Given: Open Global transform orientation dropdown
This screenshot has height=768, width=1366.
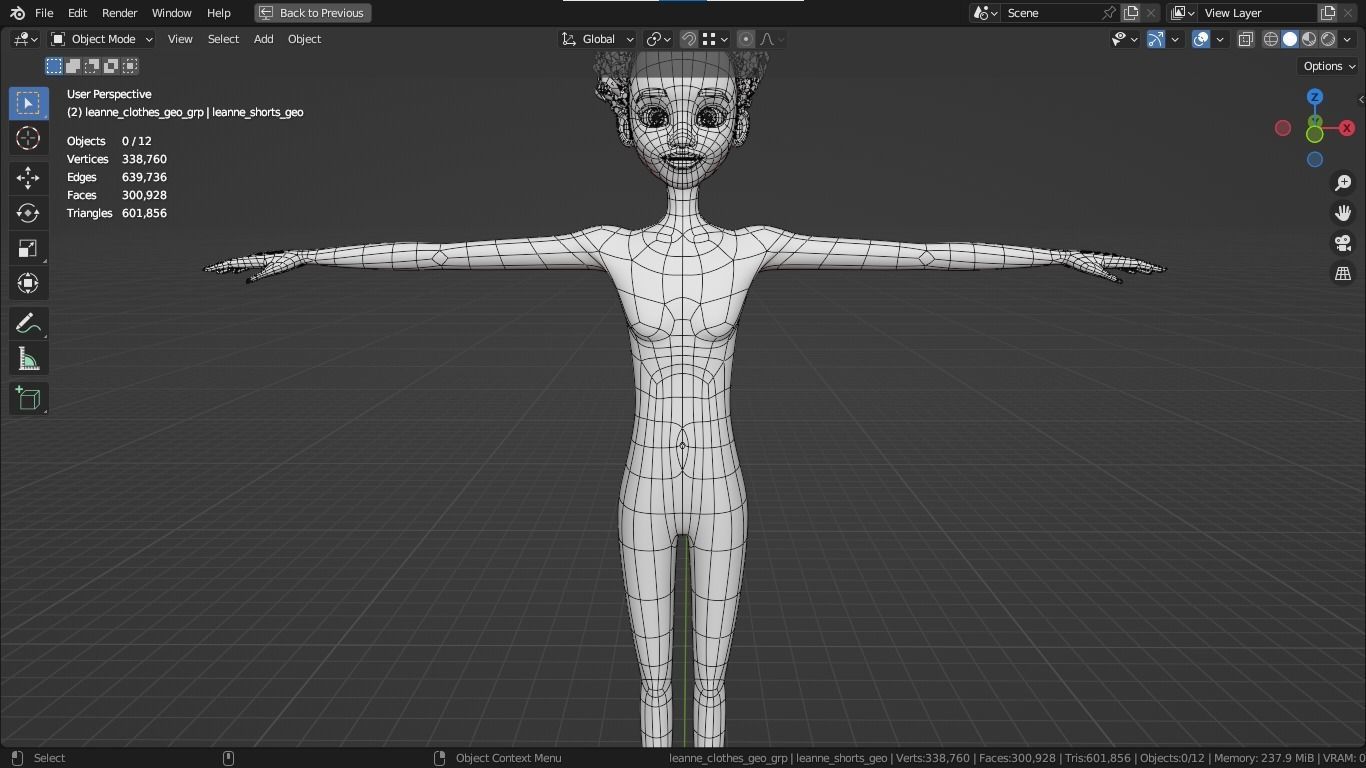Looking at the screenshot, I should click(597, 39).
